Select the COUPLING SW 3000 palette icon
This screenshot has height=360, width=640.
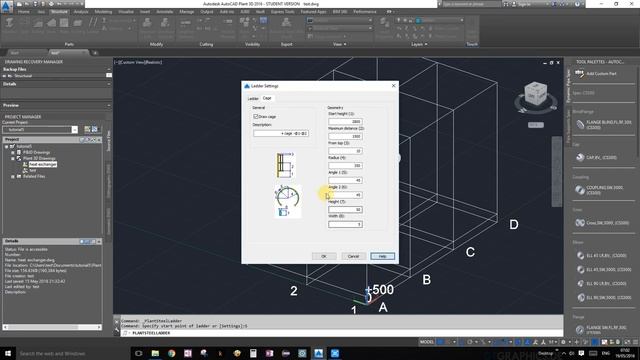[x=580, y=190]
